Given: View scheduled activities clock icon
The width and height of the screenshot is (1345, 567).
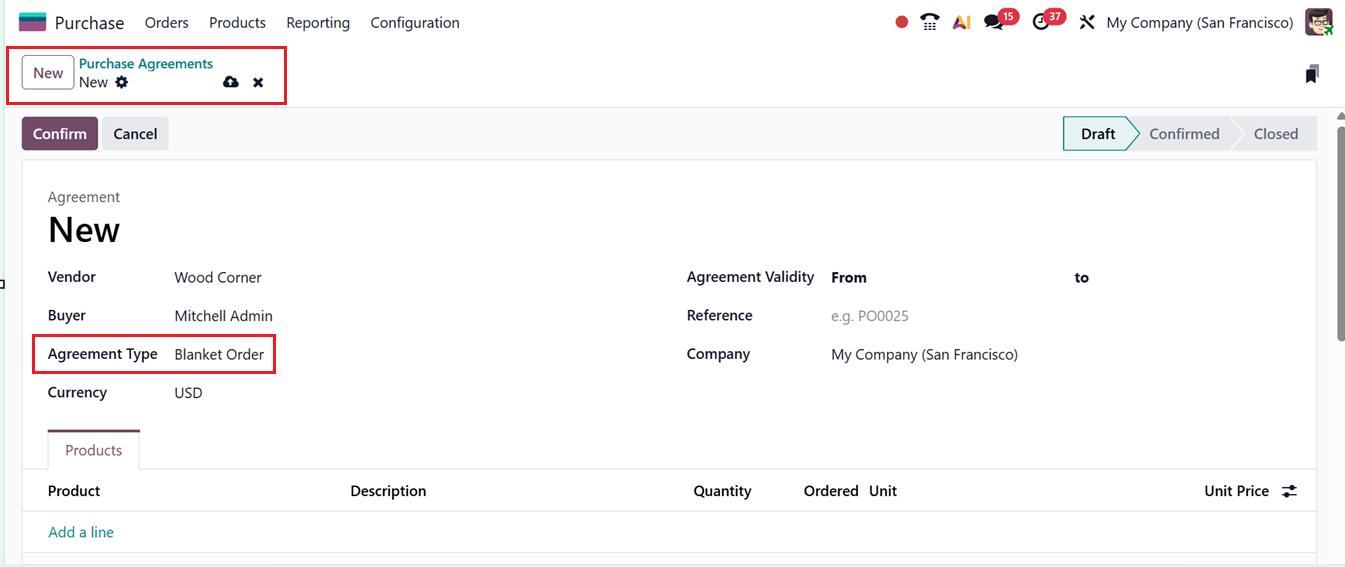Looking at the screenshot, I should (x=1042, y=22).
